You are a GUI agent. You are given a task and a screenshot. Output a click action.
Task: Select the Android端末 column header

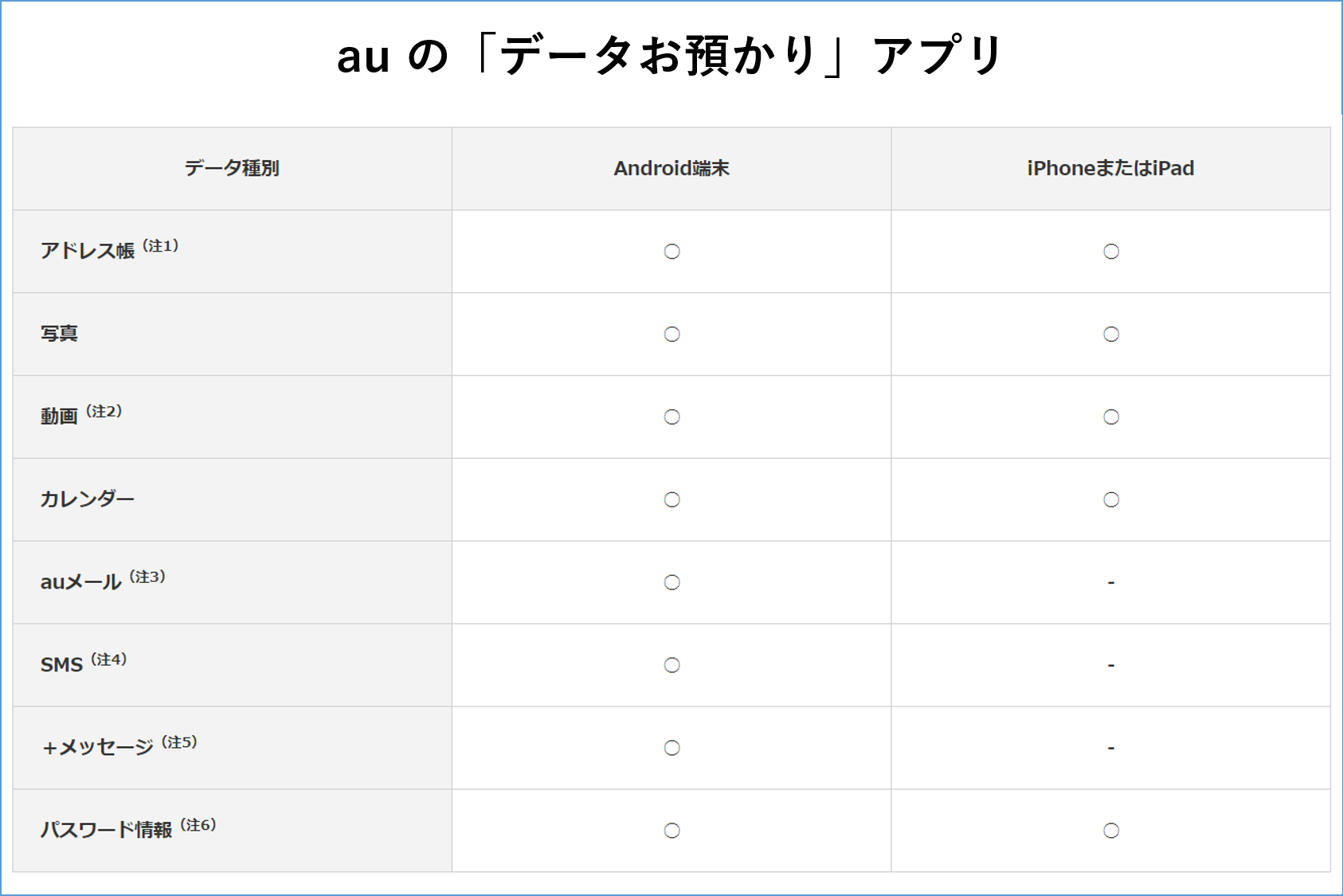(x=671, y=168)
